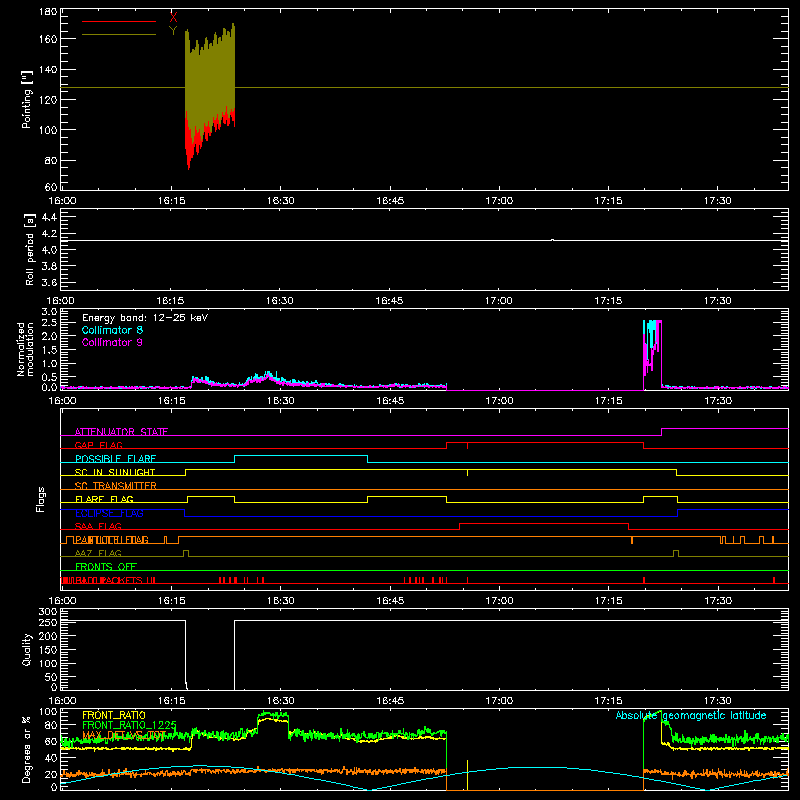Click the 4.4 tick on Roll period axis
800x800 pixels.
(49, 217)
